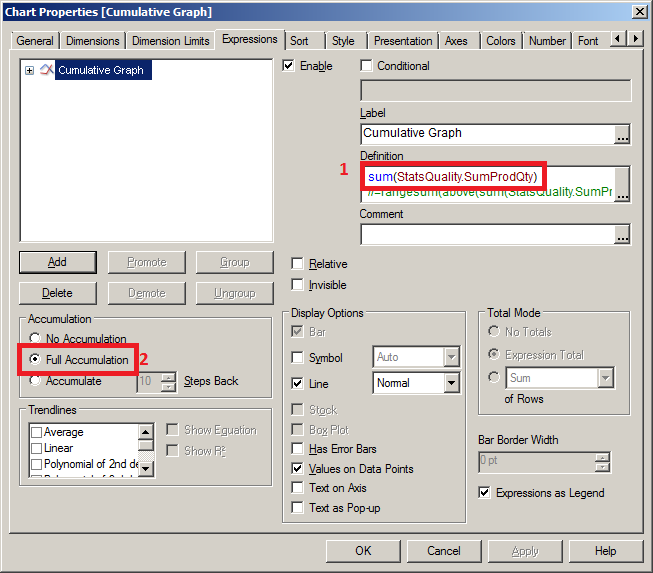Open the Total Mode Sum dropdown

(606, 378)
